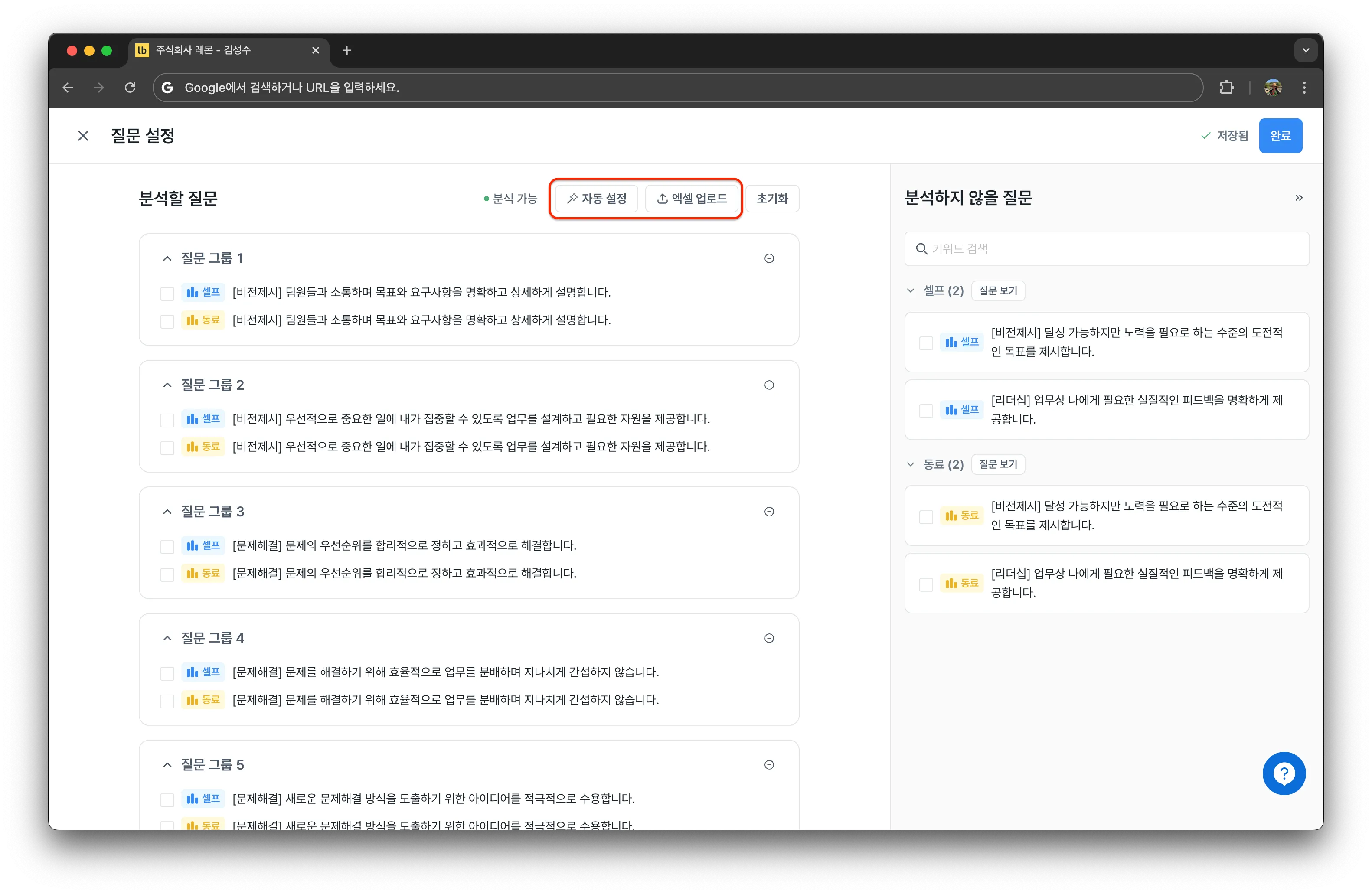The image size is (1372, 894).
Task: Collapse 질문 그룹 2 chevron
Action: tap(167, 385)
